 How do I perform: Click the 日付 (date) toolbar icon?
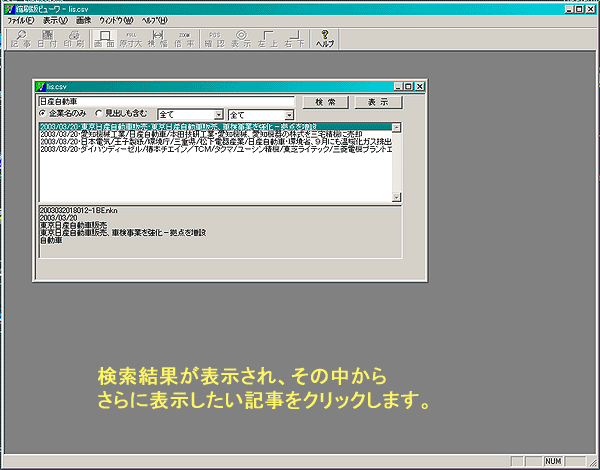pyautogui.click(x=48, y=38)
